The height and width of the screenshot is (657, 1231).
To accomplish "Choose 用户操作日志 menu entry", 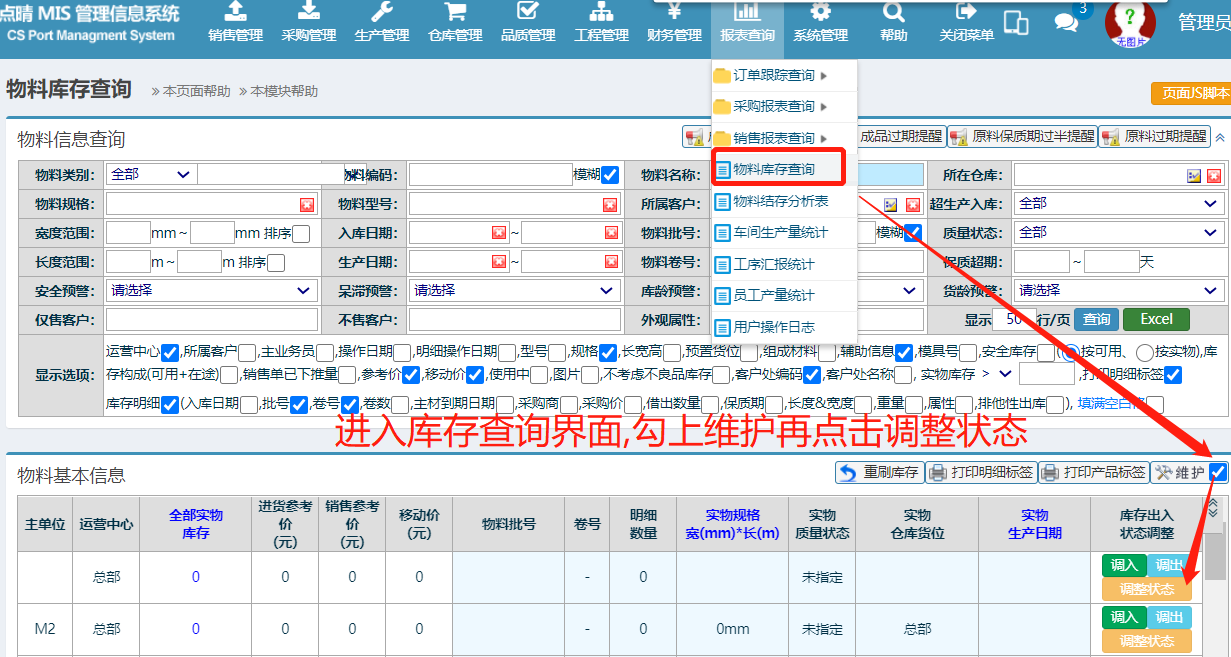I will (x=773, y=327).
